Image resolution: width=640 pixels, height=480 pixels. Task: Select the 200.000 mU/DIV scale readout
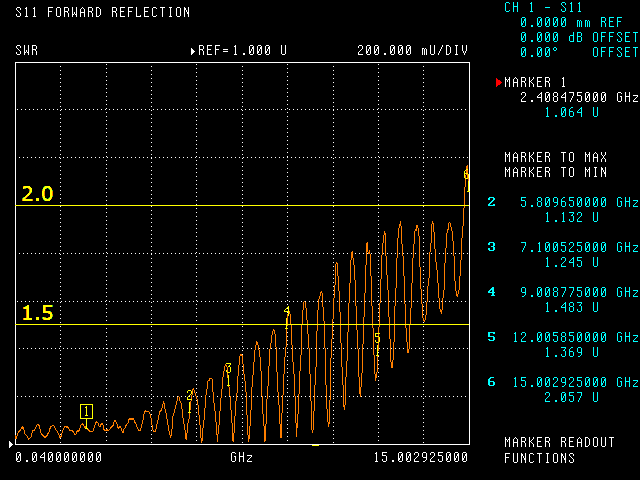point(412,50)
